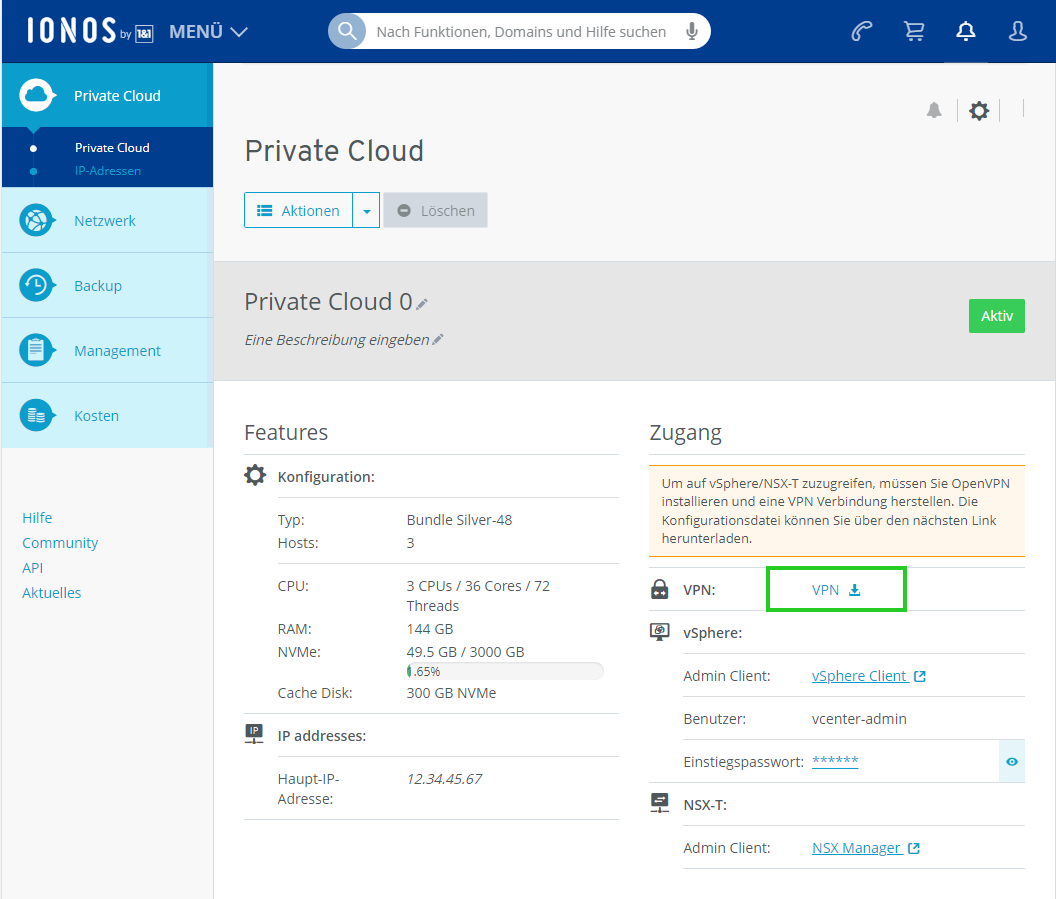Download the VPN configuration link
1056x899 pixels.
[x=836, y=590]
